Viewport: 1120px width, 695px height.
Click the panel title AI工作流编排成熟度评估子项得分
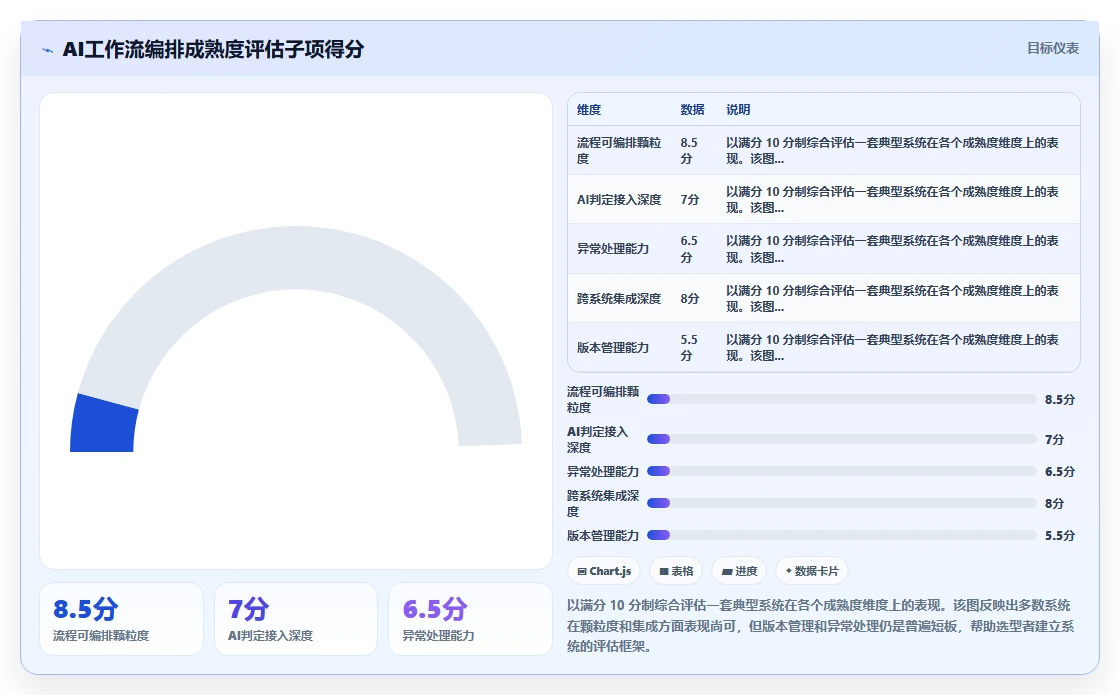214,49
